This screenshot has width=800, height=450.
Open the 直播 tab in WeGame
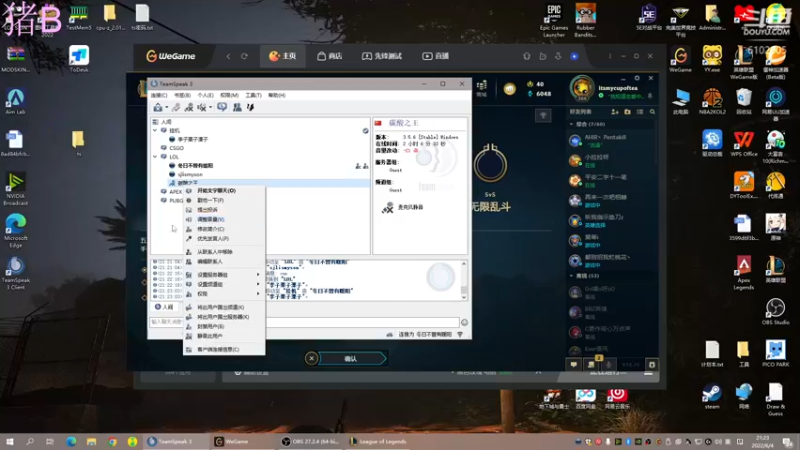tap(436, 56)
